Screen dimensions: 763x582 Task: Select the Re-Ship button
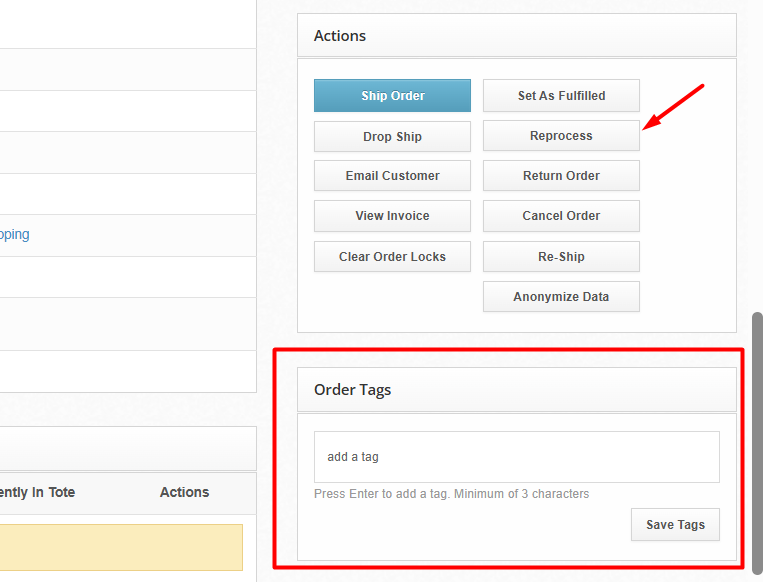[561, 257]
